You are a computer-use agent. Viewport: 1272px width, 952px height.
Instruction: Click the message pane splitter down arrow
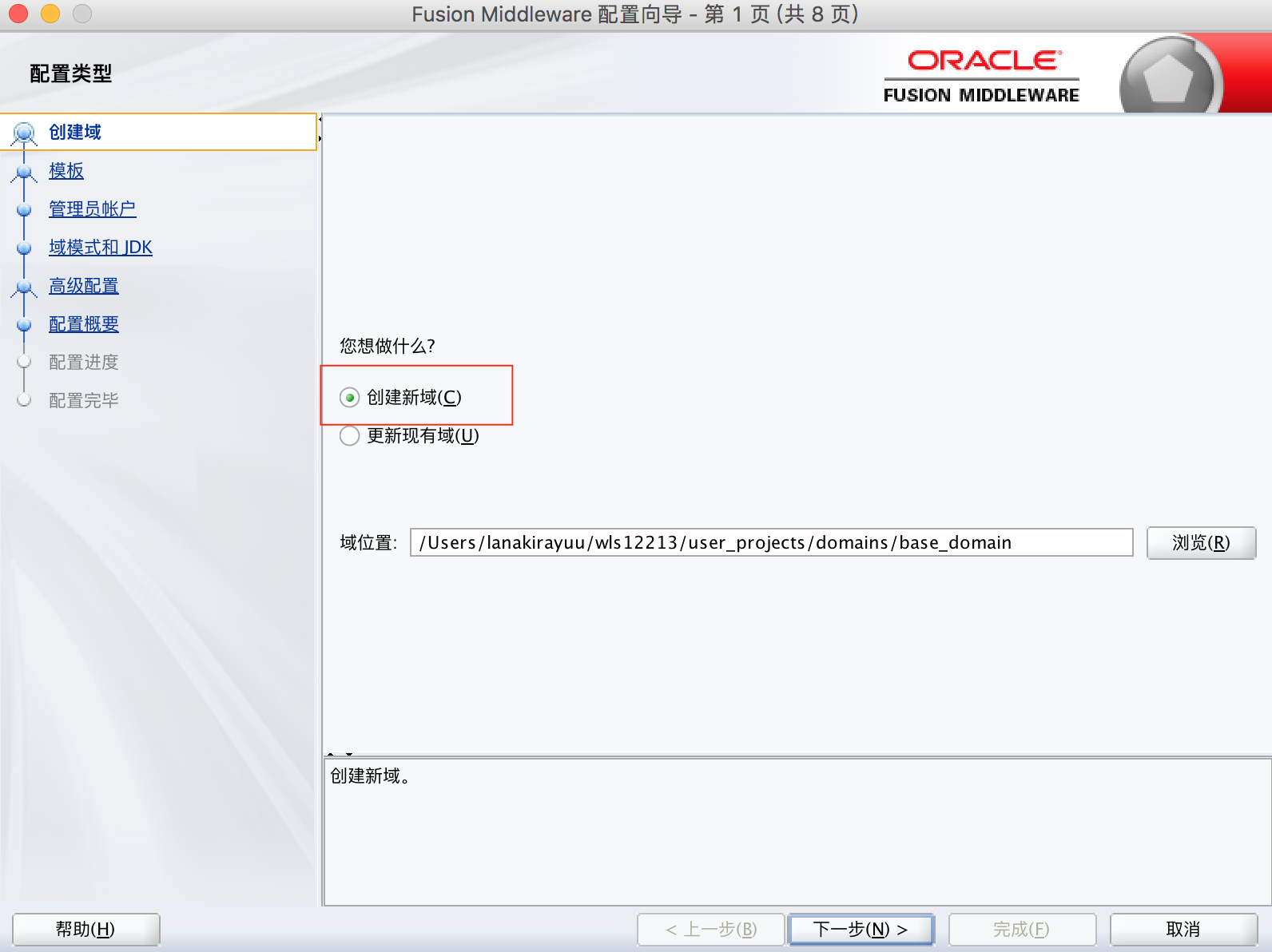coord(349,754)
